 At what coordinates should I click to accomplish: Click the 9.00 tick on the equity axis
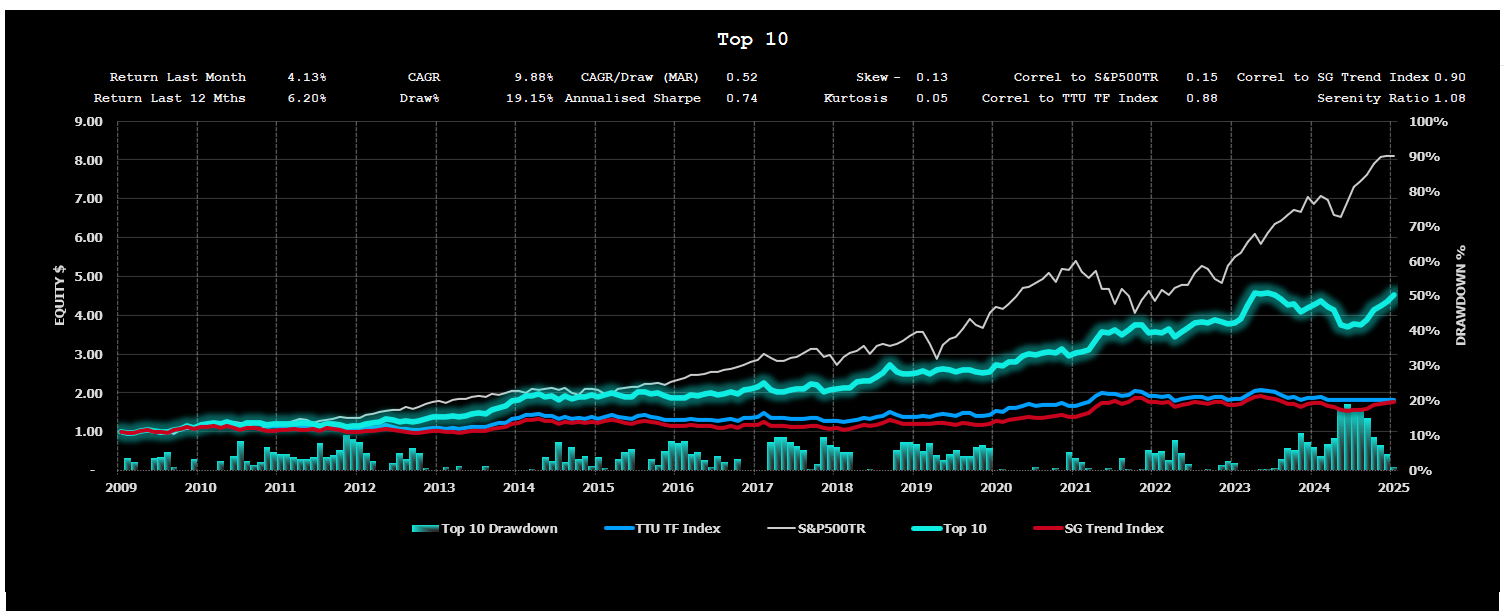click(x=89, y=122)
